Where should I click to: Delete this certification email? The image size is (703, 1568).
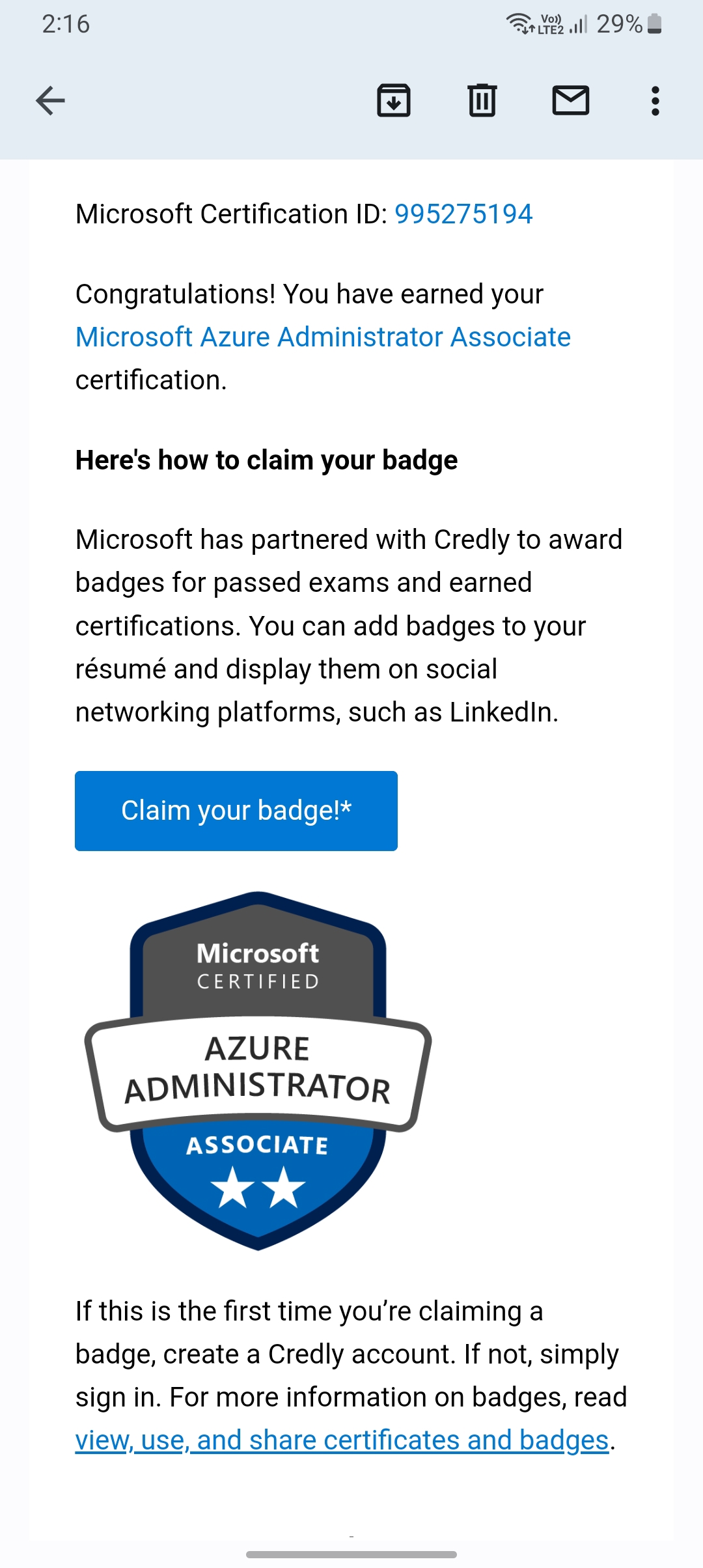(482, 100)
